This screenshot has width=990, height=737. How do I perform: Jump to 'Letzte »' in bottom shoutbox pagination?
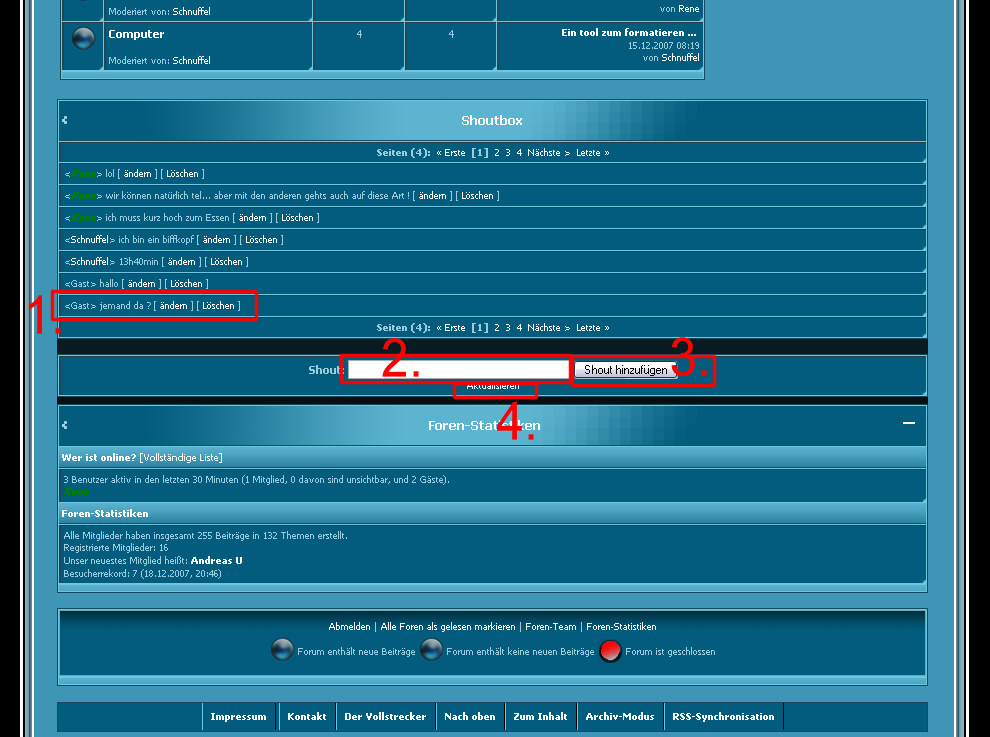(x=592, y=328)
